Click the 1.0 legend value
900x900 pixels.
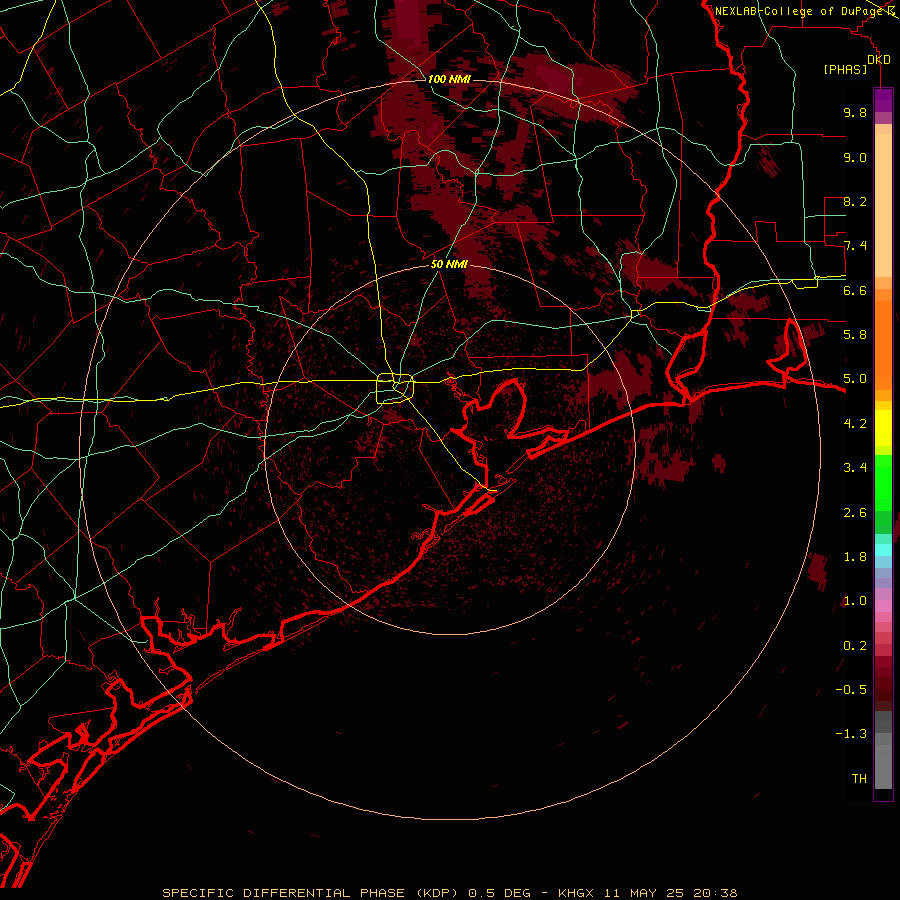pyautogui.click(x=855, y=601)
